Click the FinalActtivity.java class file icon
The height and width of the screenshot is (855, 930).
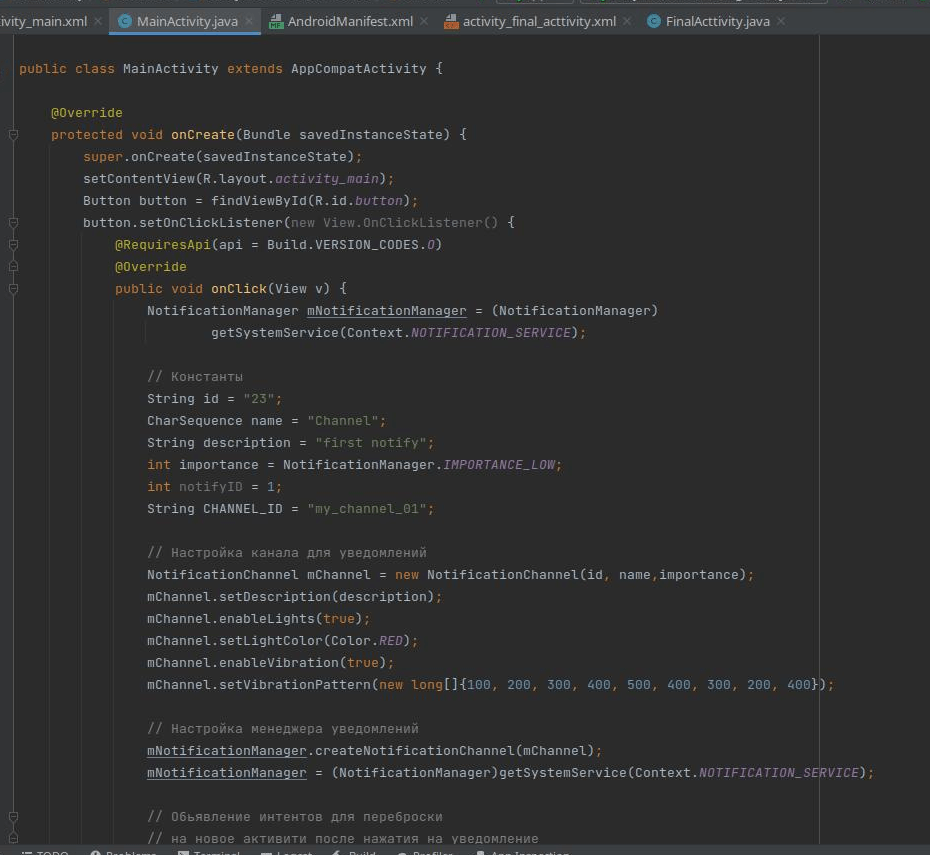(654, 21)
